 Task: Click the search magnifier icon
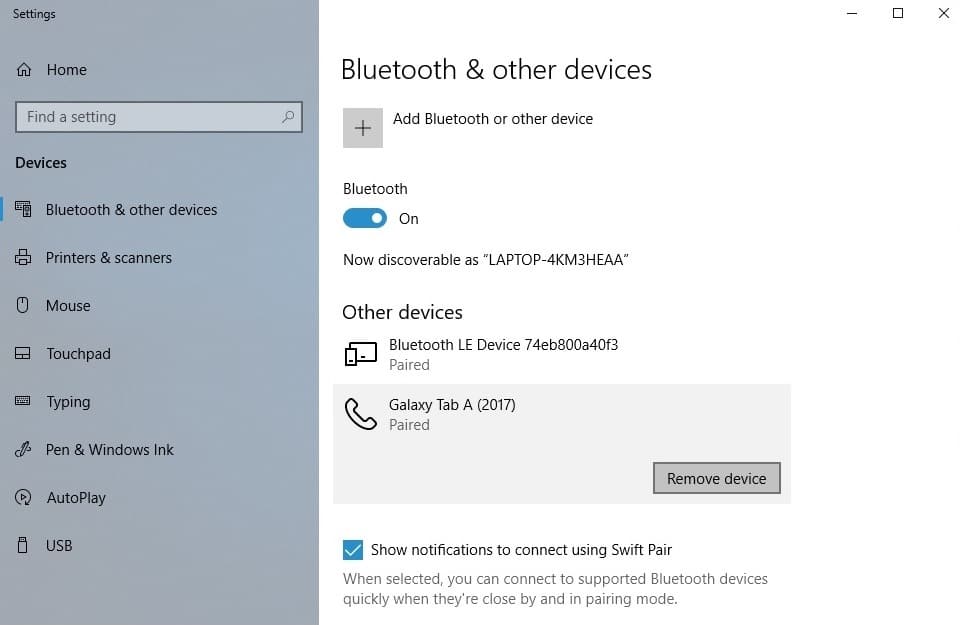tap(288, 117)
